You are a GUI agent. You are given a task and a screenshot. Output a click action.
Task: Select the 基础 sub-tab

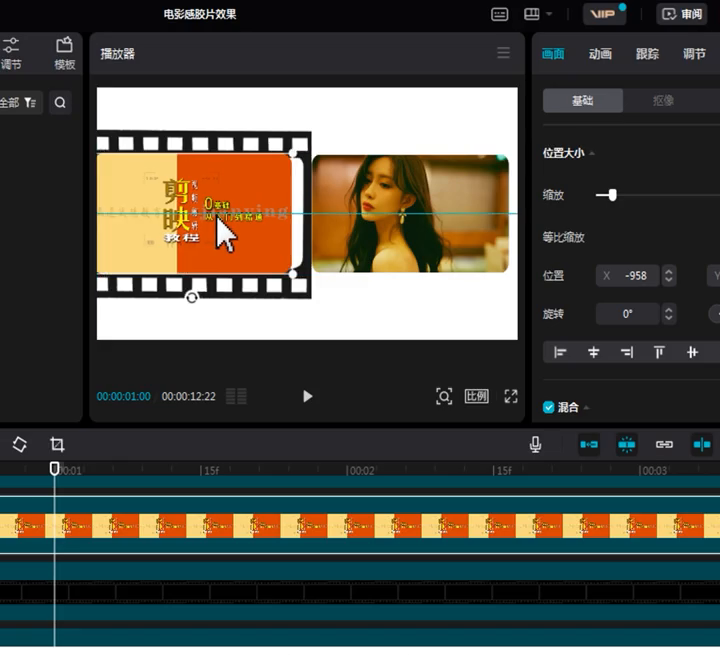[583, 101]
